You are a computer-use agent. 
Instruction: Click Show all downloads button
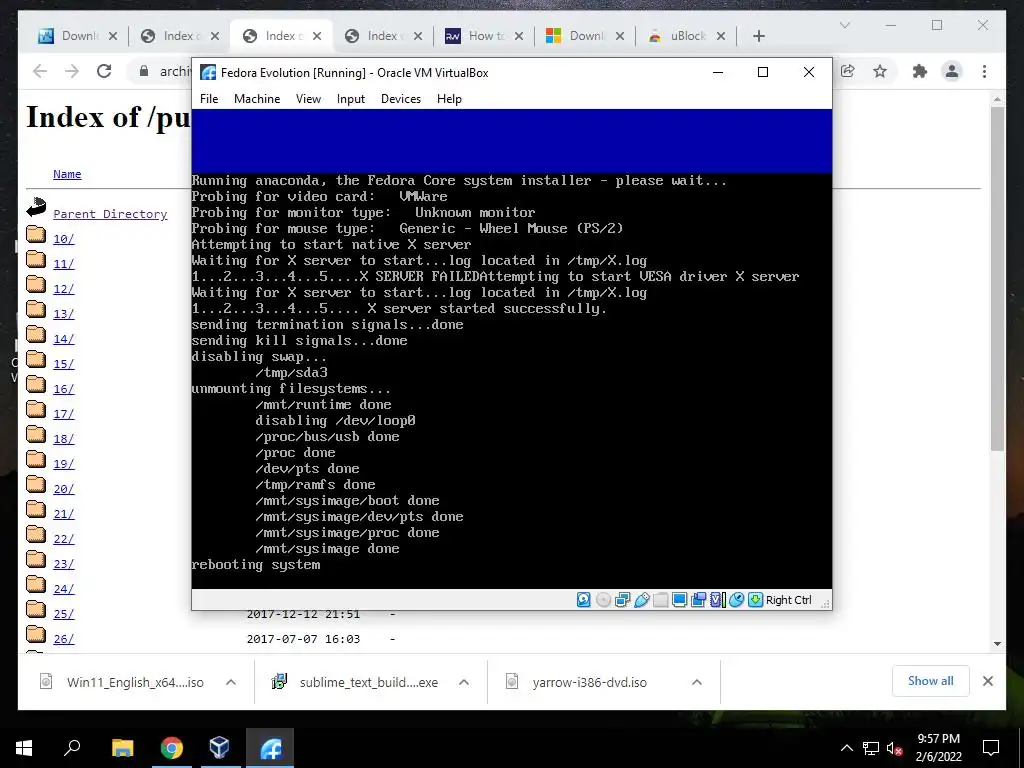931,681
